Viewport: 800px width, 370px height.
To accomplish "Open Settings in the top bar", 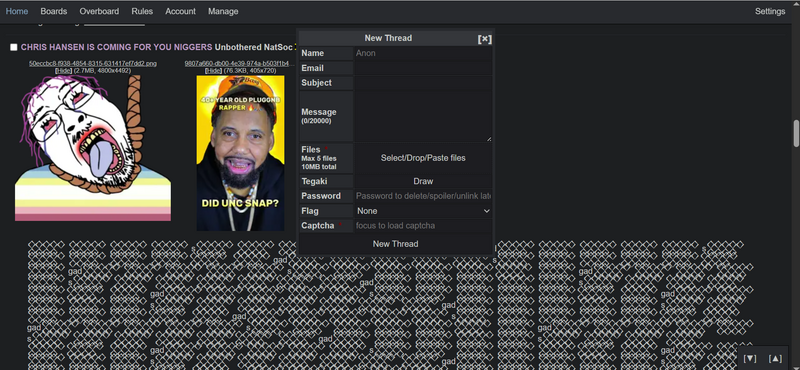I will 770,11.
